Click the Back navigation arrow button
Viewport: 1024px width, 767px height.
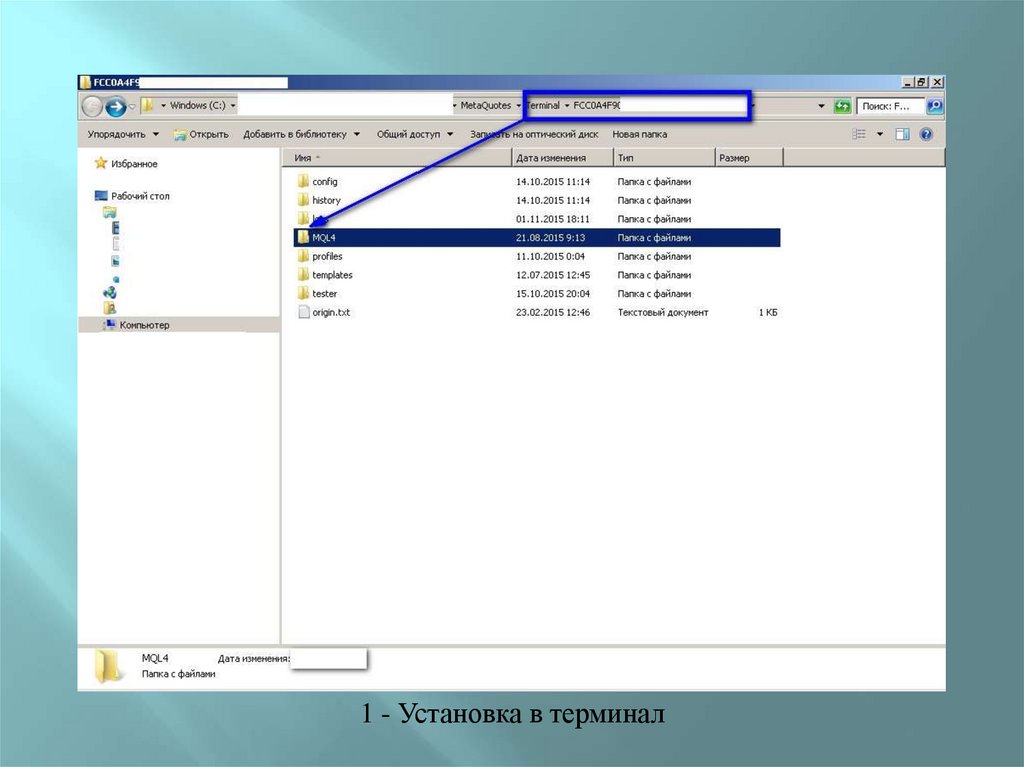coord(93,106)
